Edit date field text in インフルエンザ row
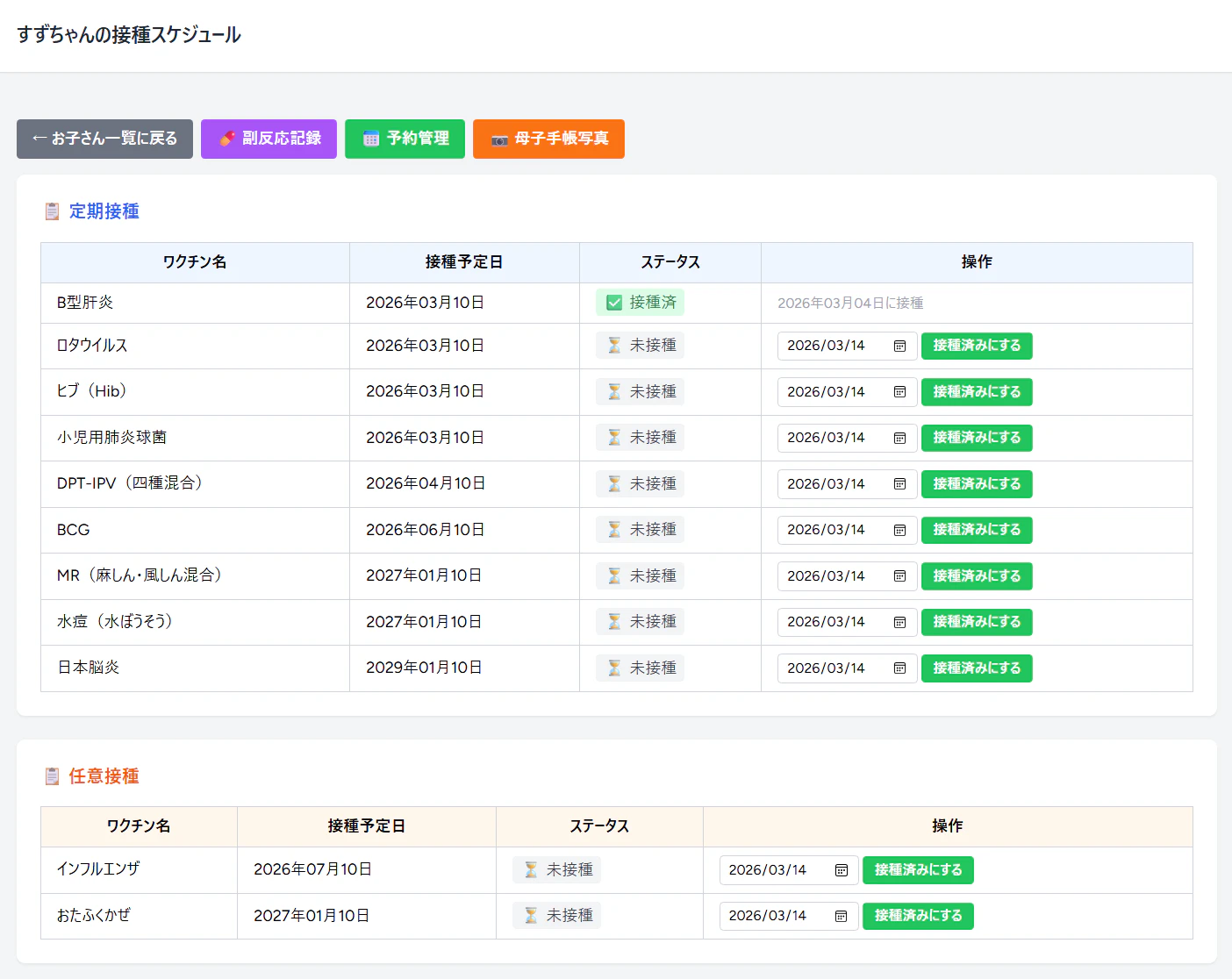 767,870
